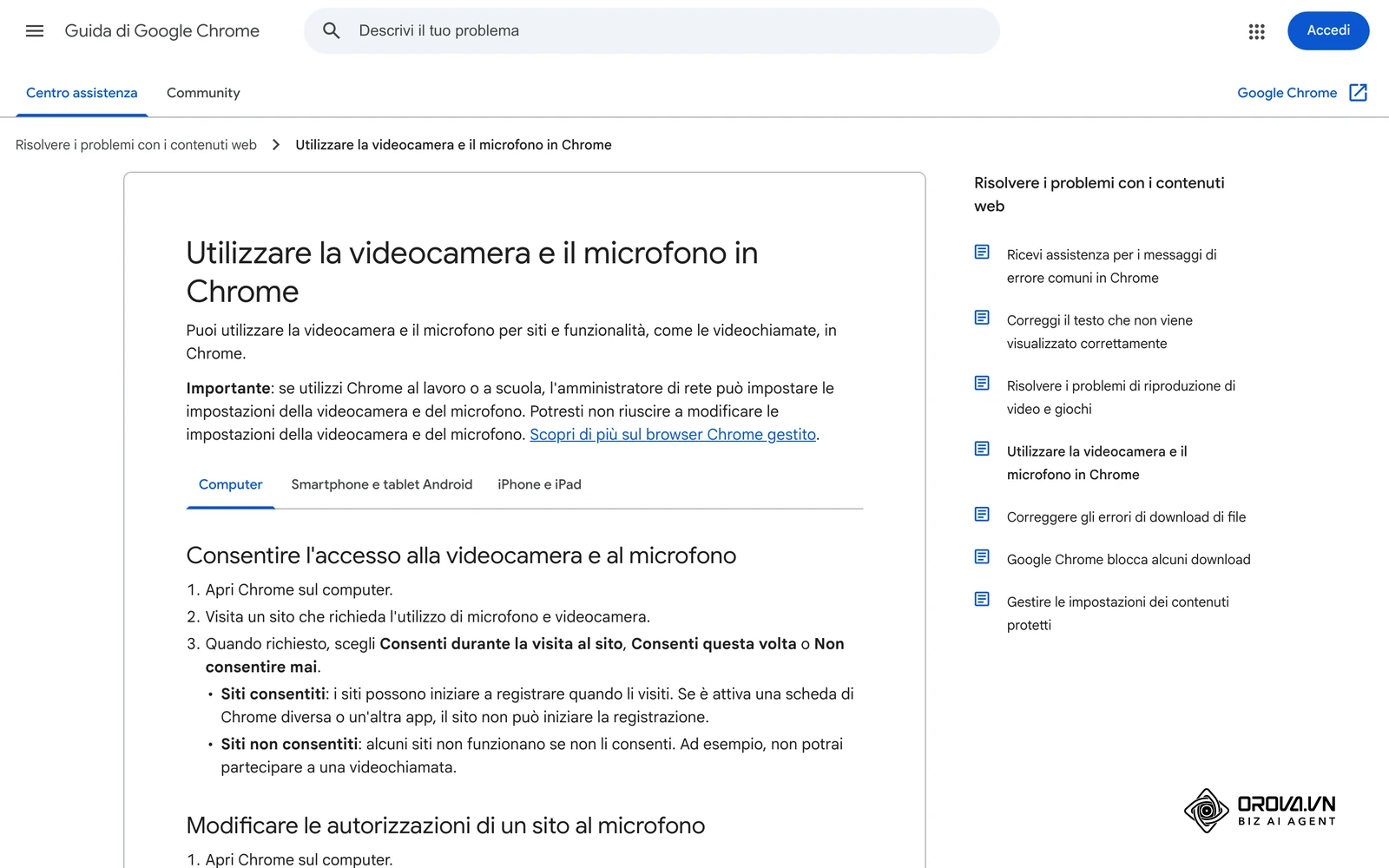This screenshot has width=1389, height=868.
Task: Select the iPhone e iPad tab
Action: coord(539,484)
